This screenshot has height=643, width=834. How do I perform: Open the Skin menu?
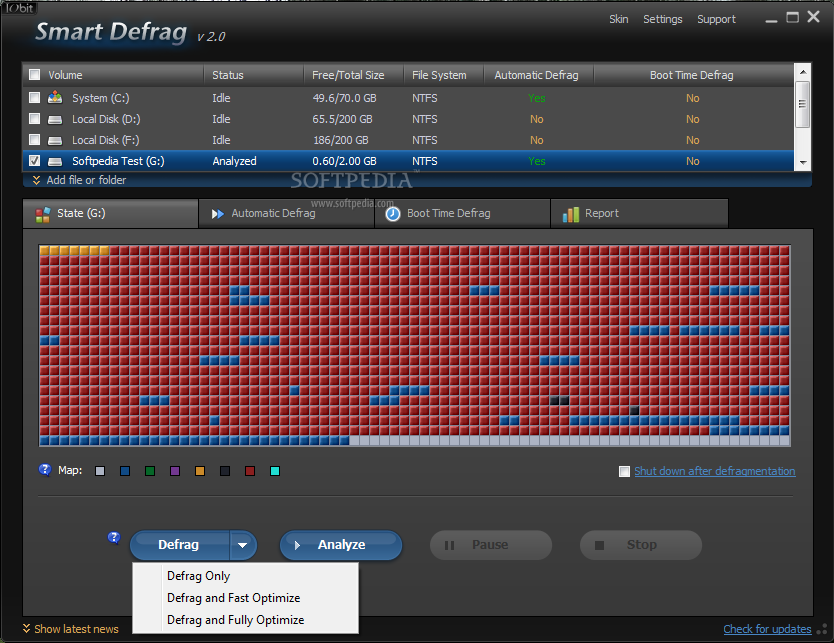pos(619,19)
